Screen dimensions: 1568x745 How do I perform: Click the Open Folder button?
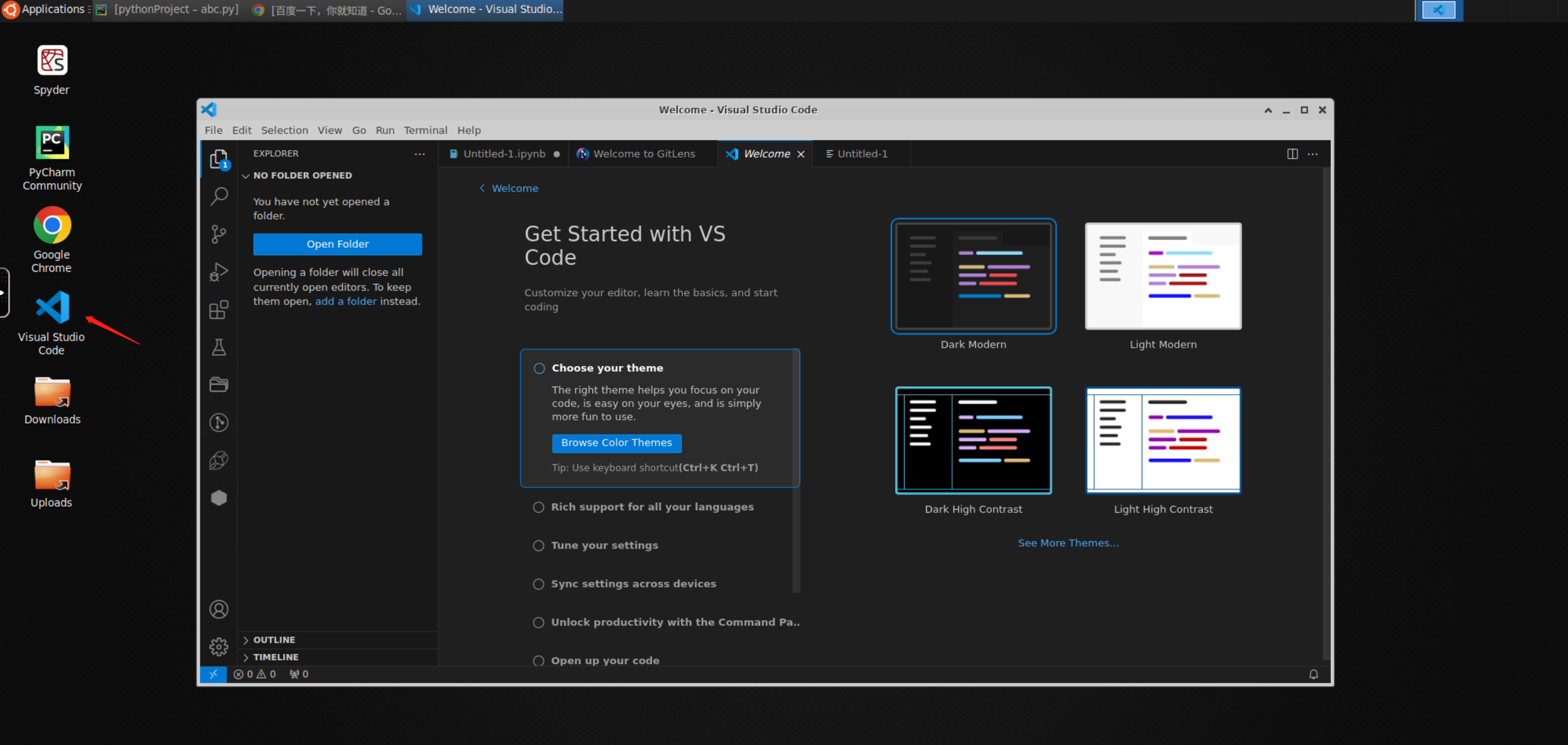tap(338, 244)
